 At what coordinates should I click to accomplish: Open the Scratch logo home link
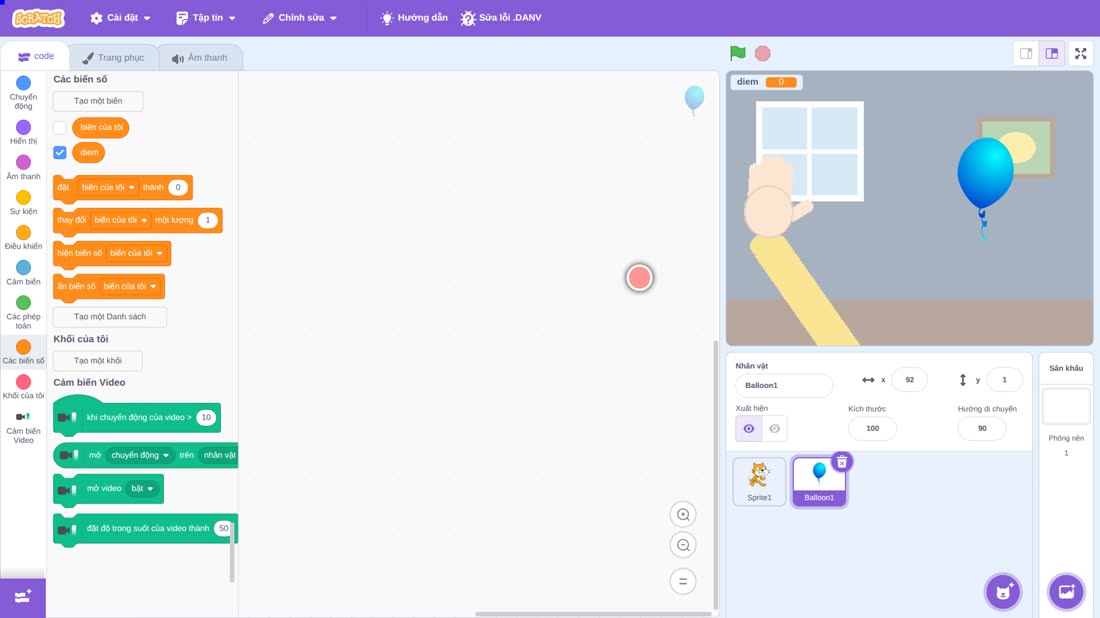coord(39,18)
